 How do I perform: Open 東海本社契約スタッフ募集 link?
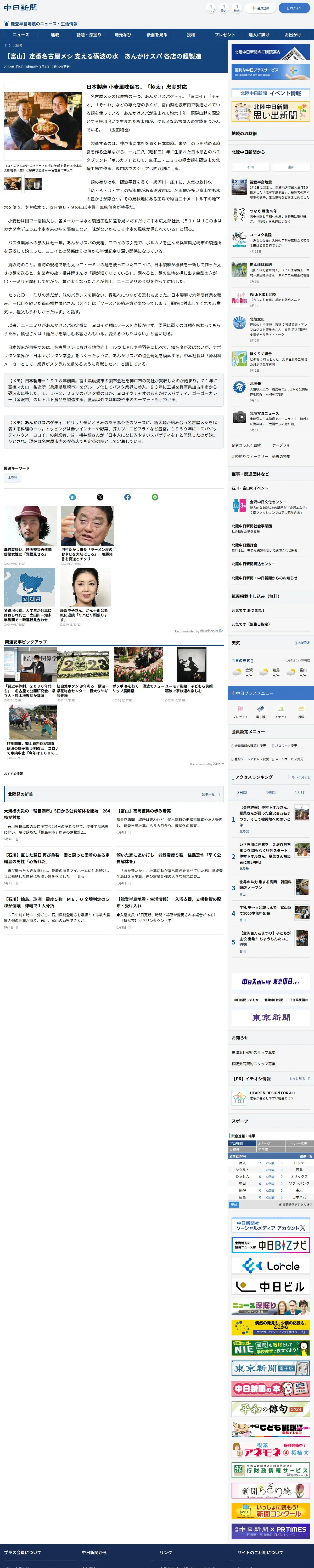point(254,1052)
